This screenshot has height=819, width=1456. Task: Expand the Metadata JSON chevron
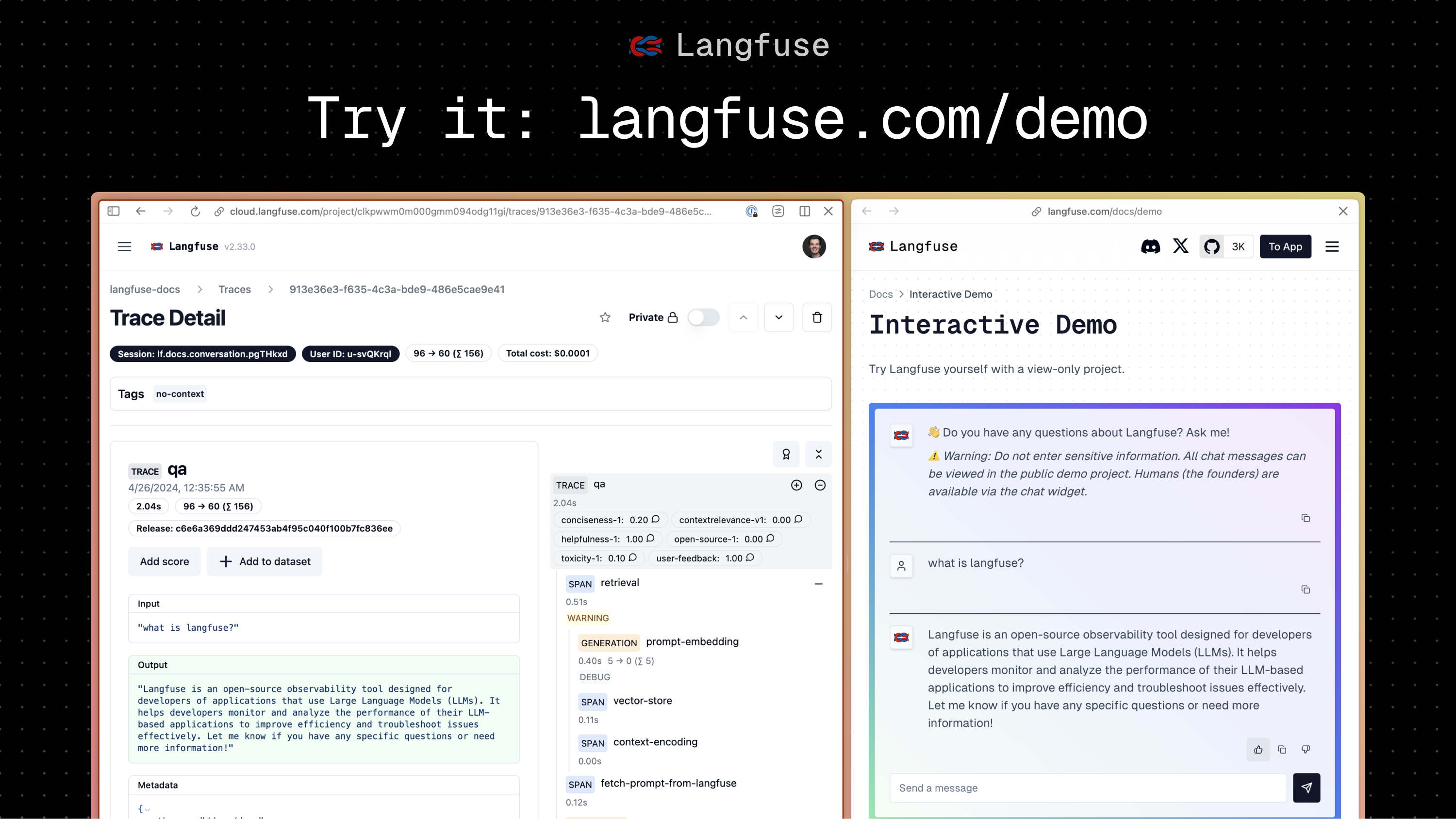coord(148,809)
